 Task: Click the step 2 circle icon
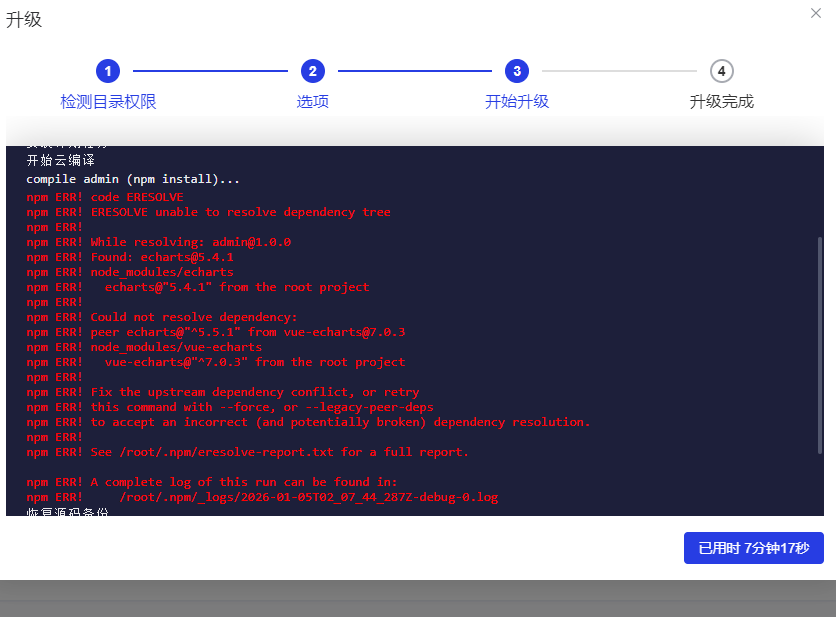313,71
